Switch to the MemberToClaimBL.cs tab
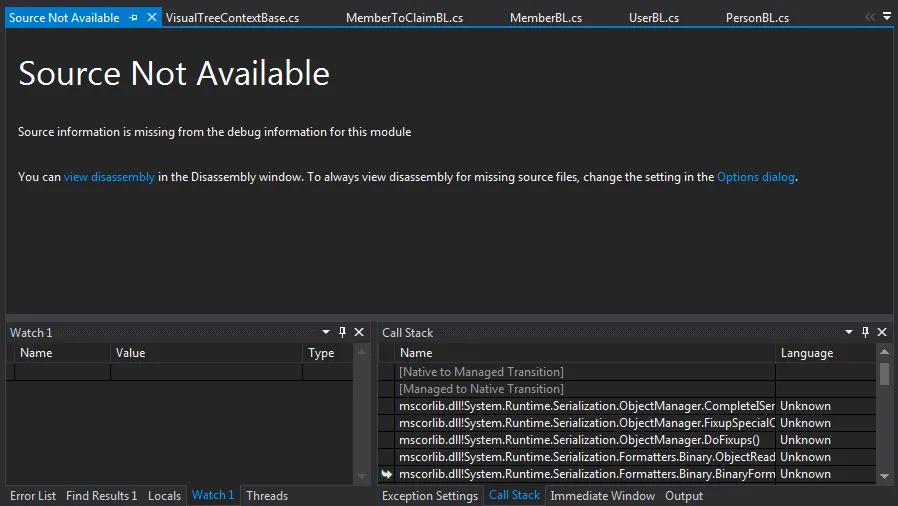The width and height of the screenshot is (898, 506). 404,18
